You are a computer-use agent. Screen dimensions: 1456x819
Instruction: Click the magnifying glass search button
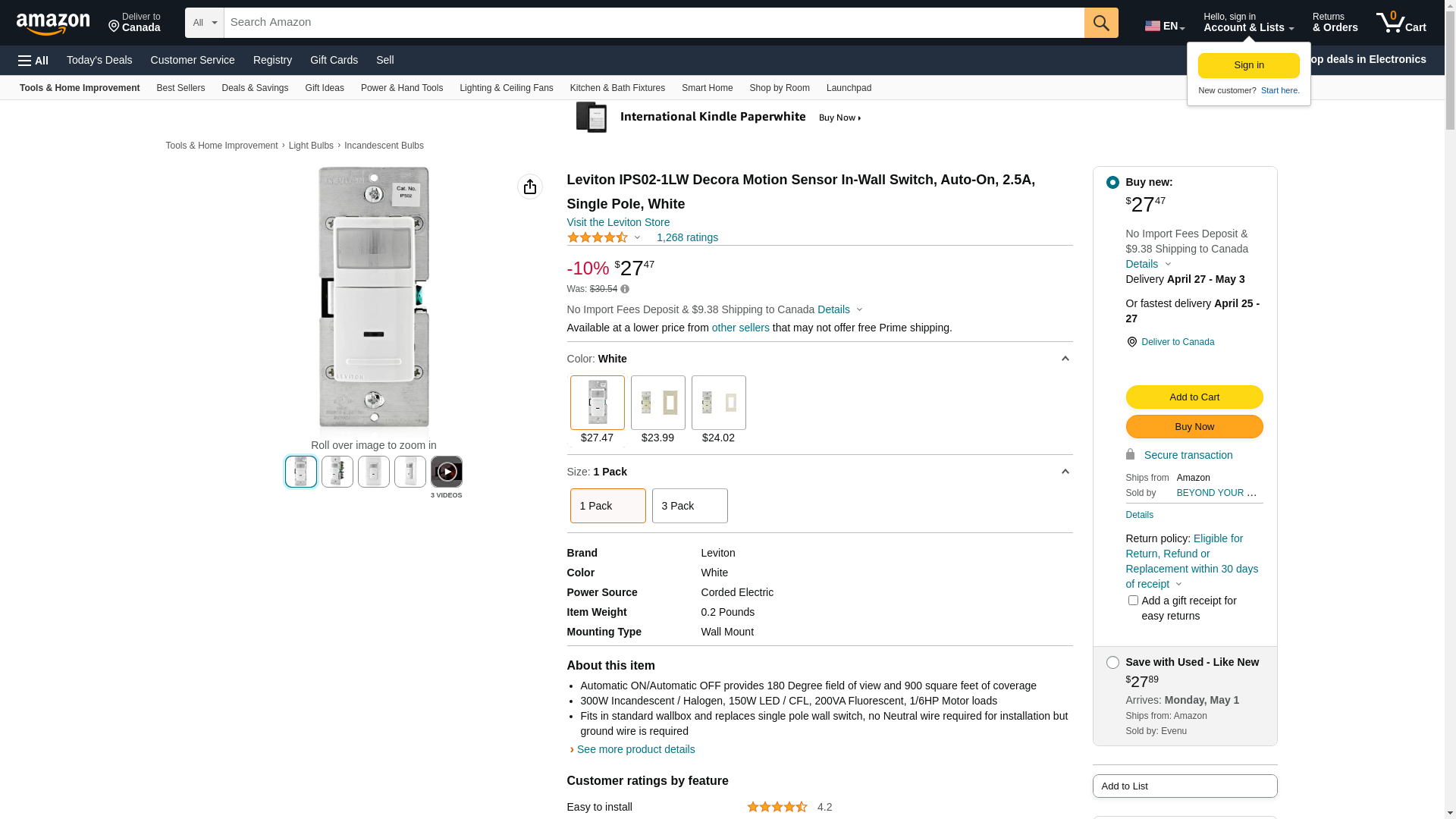[x=1100, y=23]
